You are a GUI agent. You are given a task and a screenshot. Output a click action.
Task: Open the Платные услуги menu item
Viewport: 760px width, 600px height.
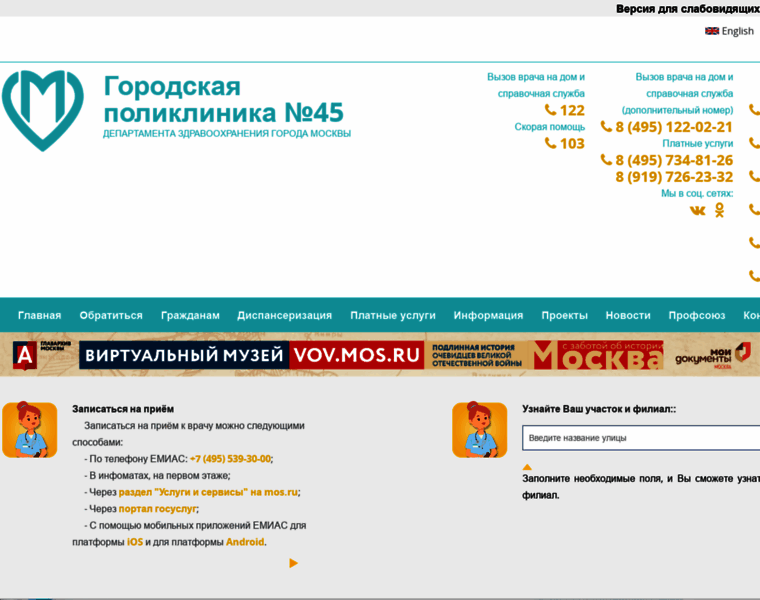393,315
